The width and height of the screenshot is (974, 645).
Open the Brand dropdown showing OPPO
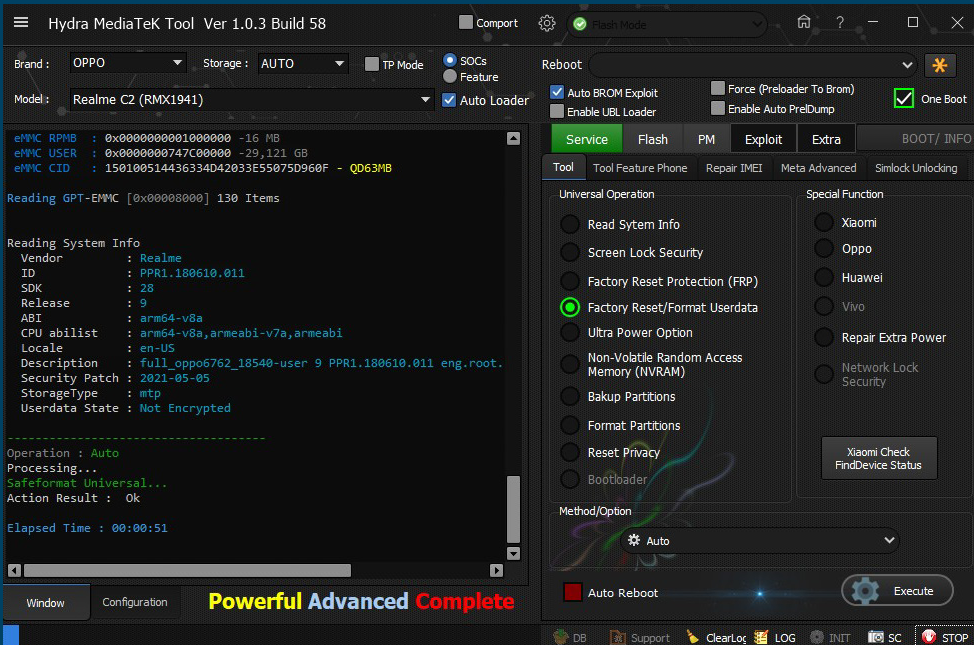(127, 63)
